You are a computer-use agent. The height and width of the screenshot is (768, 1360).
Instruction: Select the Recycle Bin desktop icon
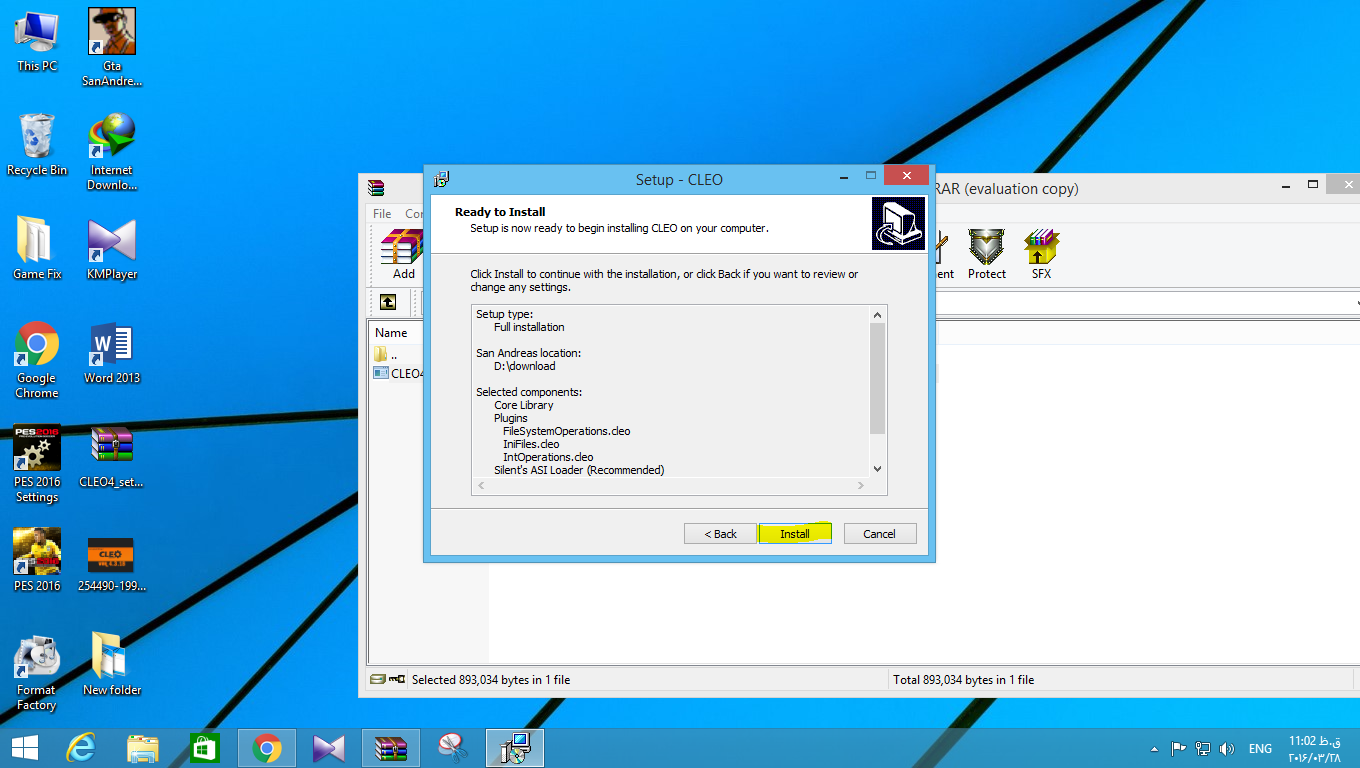pyautogui.click(x=37, y=144)
